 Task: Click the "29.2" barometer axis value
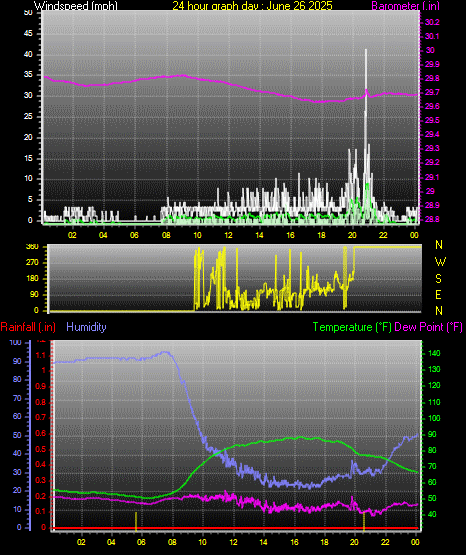point(432,162)
